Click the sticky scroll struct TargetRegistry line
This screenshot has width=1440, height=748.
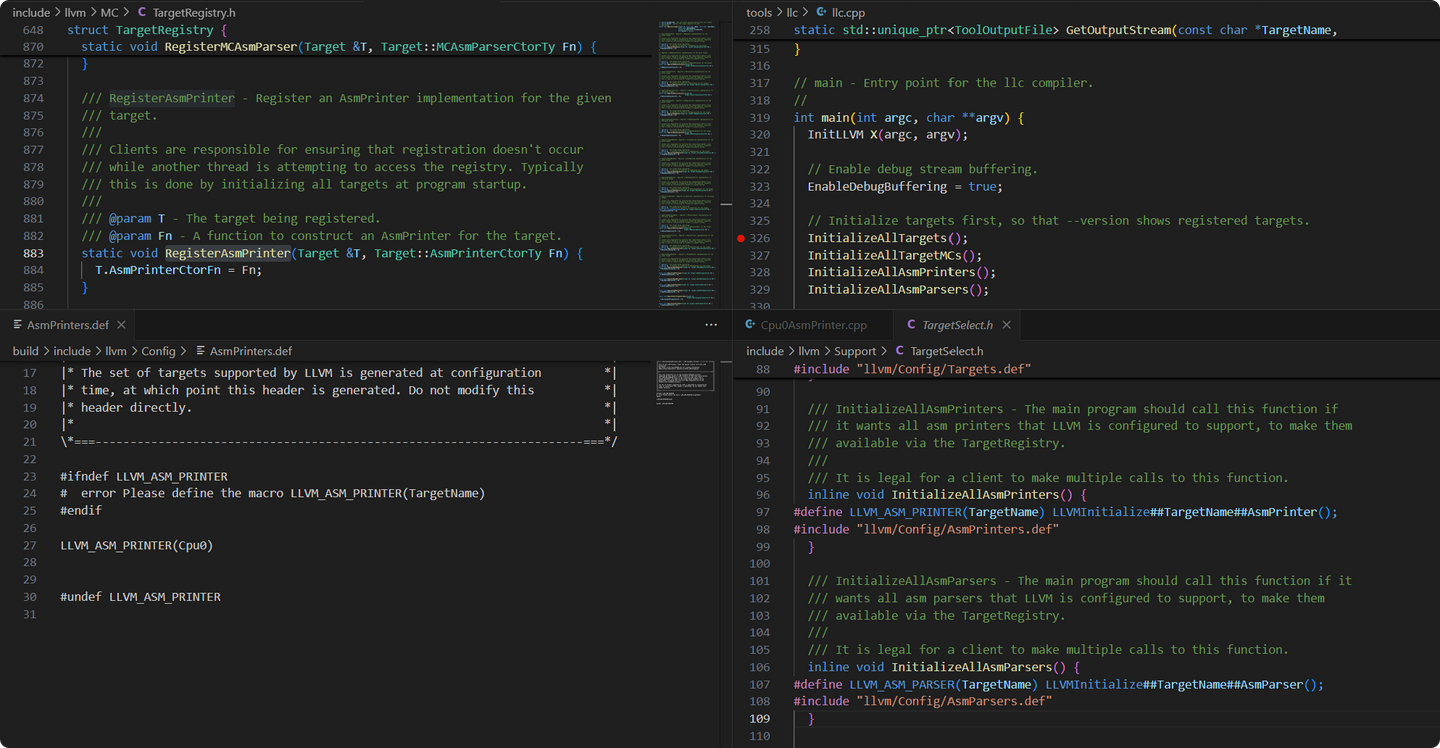pyautogui.click(x=140, y=30)
